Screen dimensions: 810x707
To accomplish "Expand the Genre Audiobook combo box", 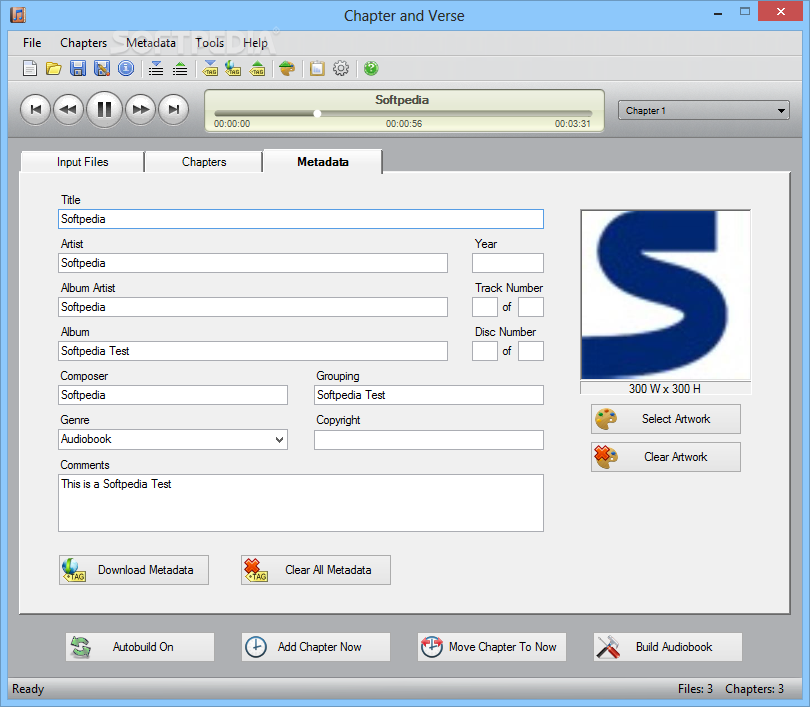I will 173,439.
